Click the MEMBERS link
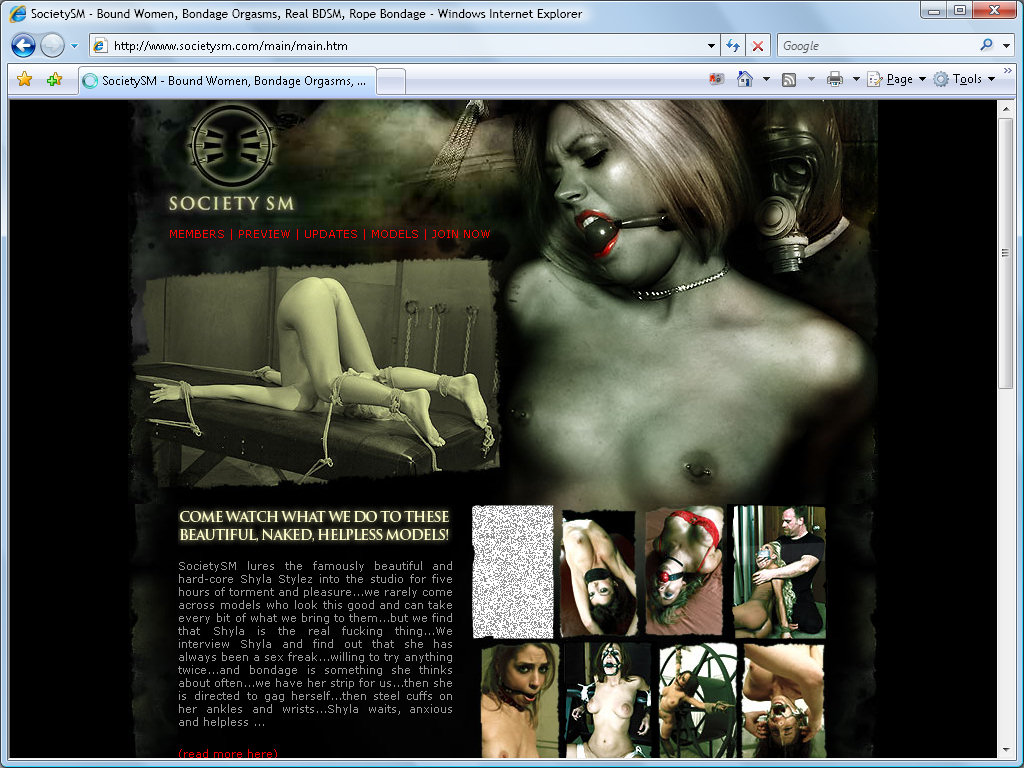The image size is (1024, 768). pyautogui.click(x=197, y=234)
